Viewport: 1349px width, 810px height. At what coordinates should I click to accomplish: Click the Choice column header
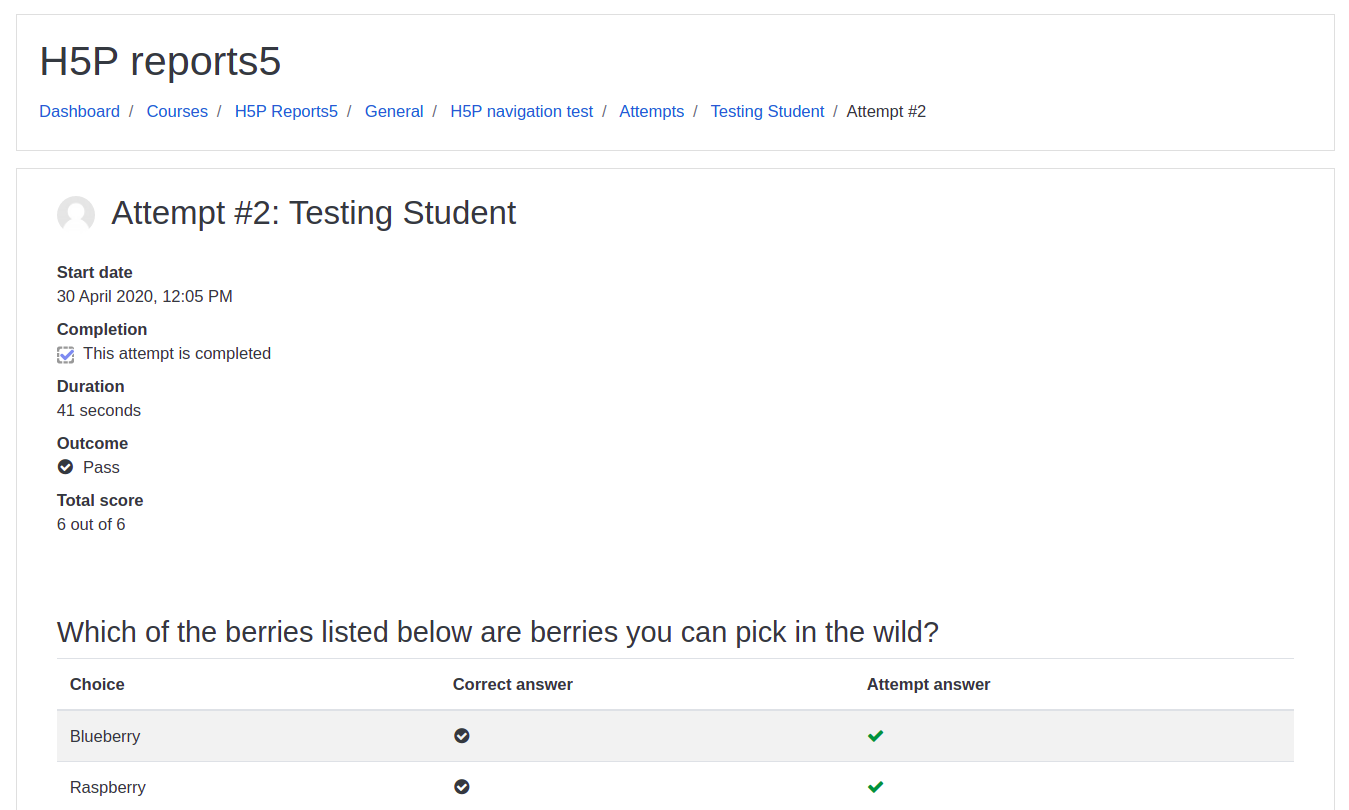click(x=97, y=685)
